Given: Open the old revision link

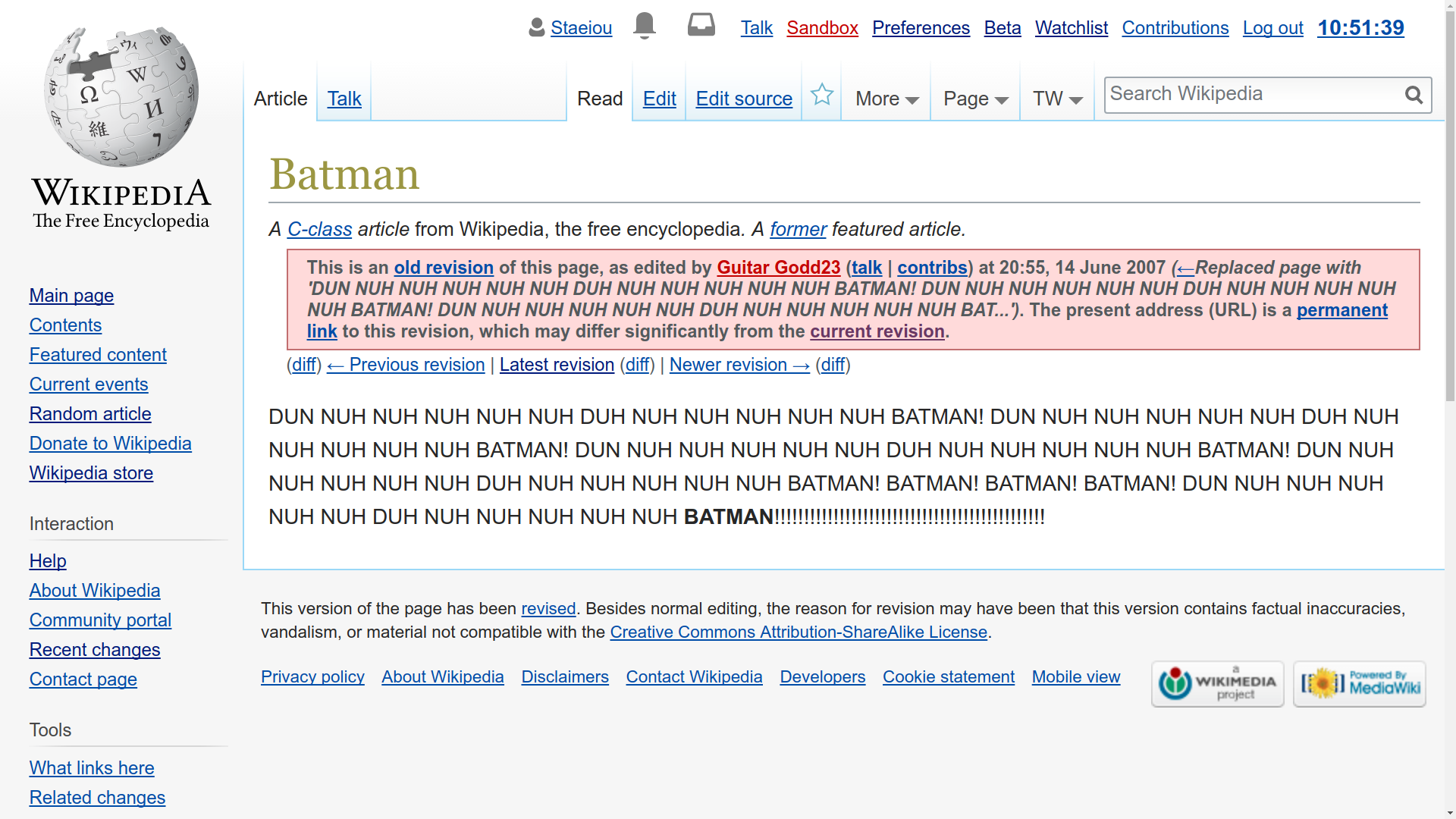Looking at the screenshot, I should pos(444,268).
